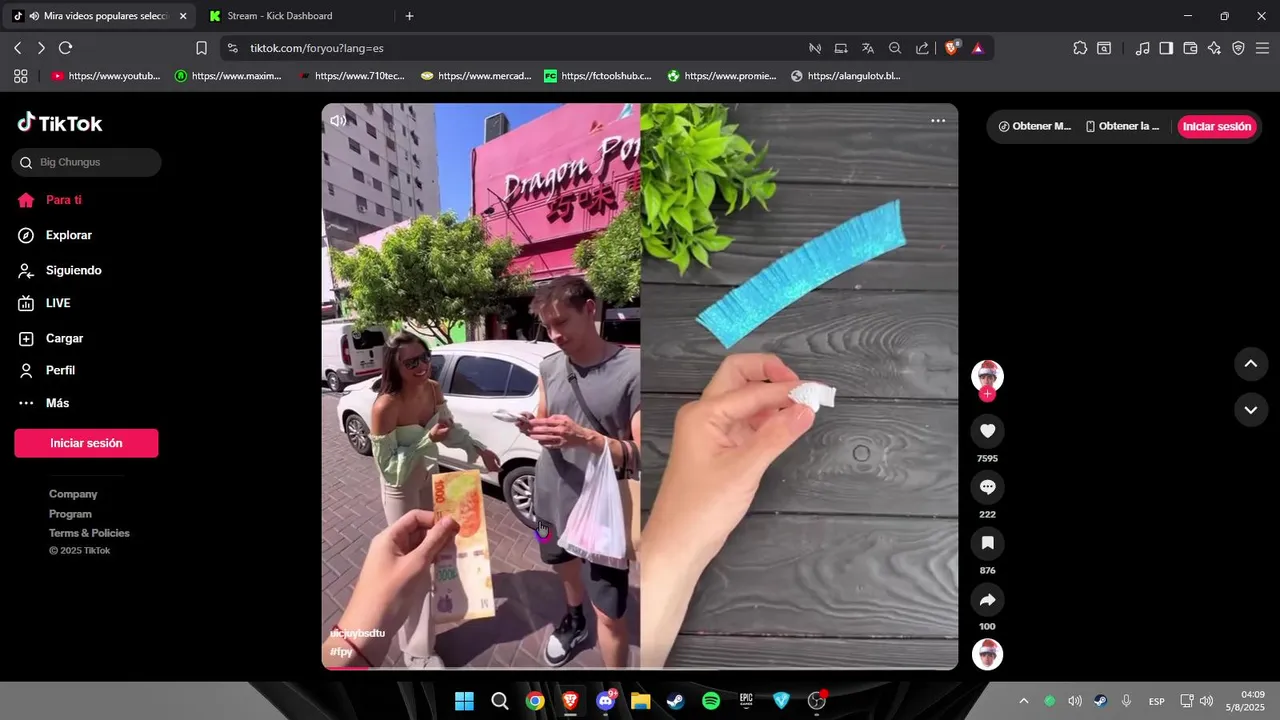Open the browser hamburger menu

[1262, 48]
